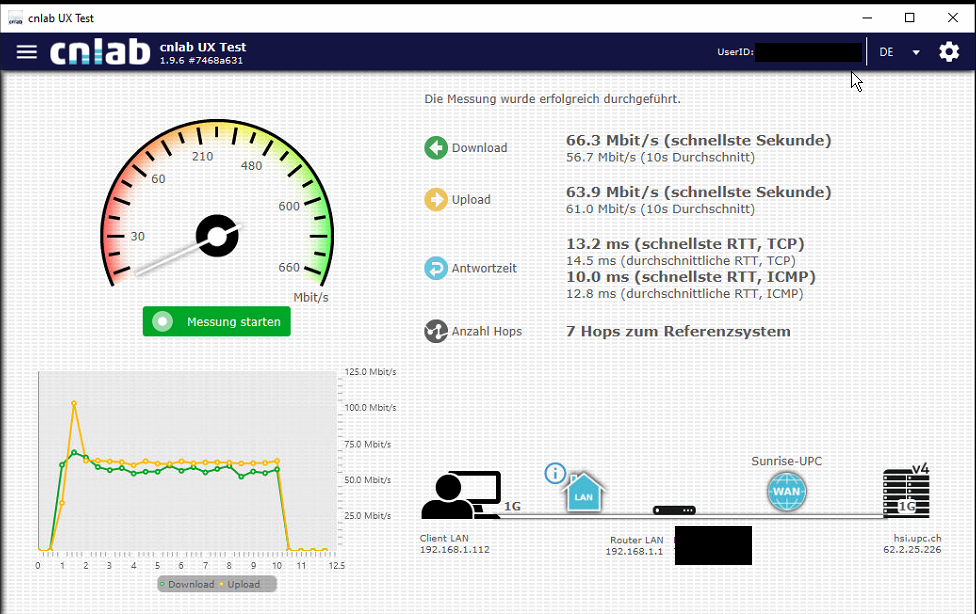The image size is (976, 614).
Task: Click the router device icon
Action: pyautogui.click(x=674, y=510)
